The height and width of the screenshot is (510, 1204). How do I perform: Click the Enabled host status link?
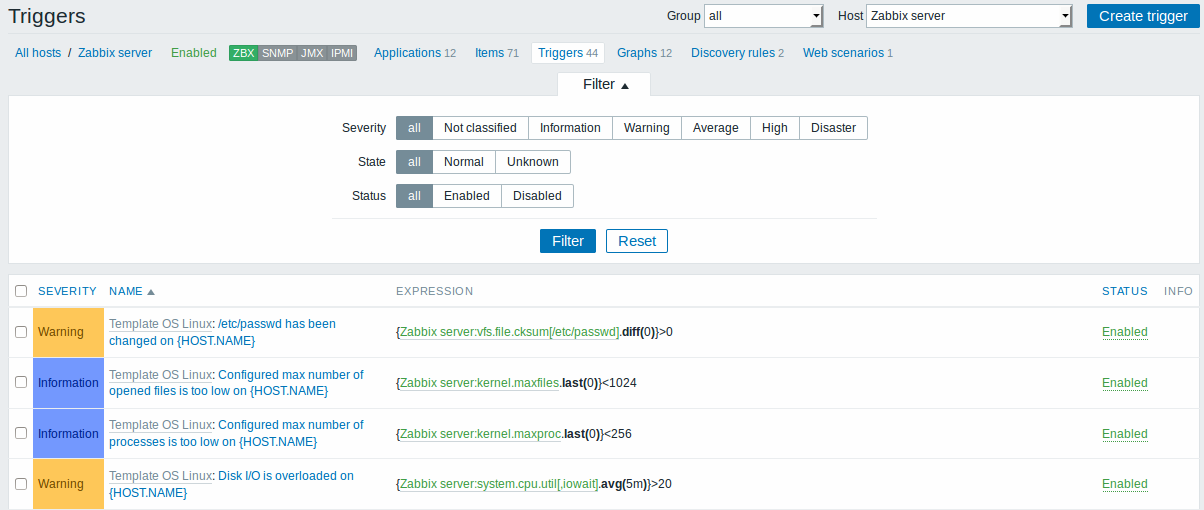click(x=194, y=53)
